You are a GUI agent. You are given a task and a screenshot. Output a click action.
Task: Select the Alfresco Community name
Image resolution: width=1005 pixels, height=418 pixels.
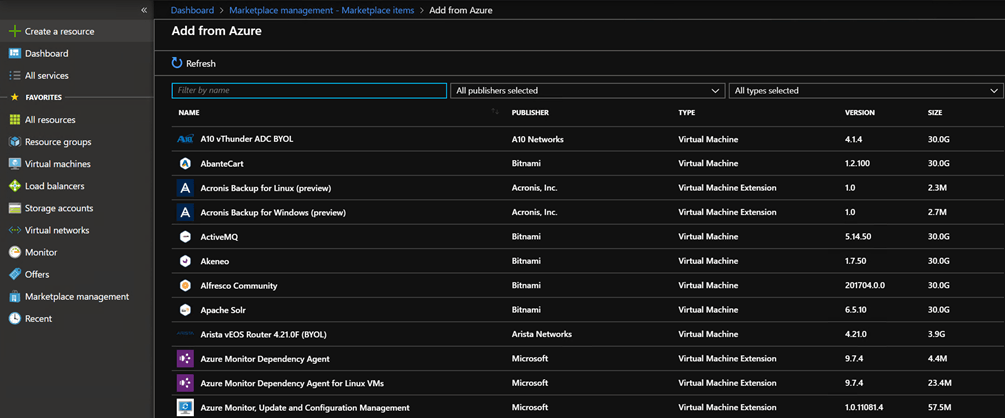(239, 285)
